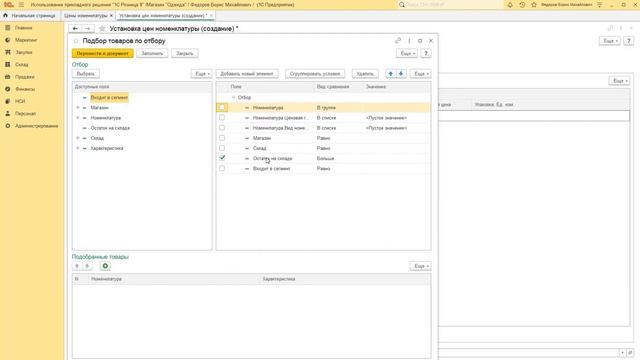Go forward with the right arrow button
The image size is (640, 360).
pos(87,29)
